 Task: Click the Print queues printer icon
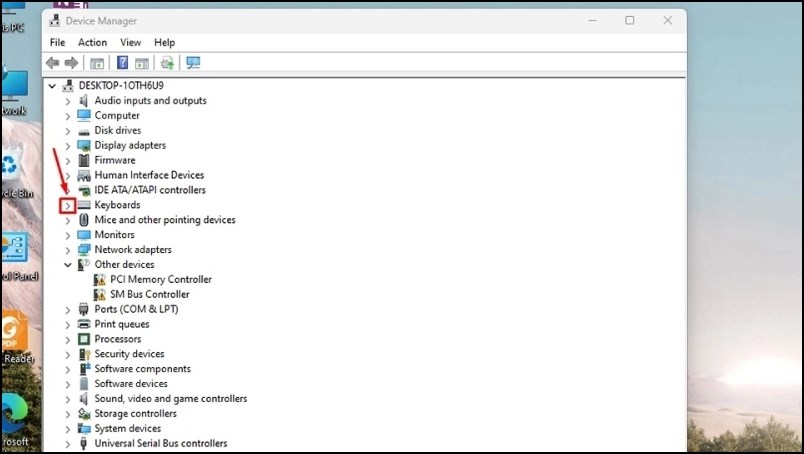tap(84, 324)
